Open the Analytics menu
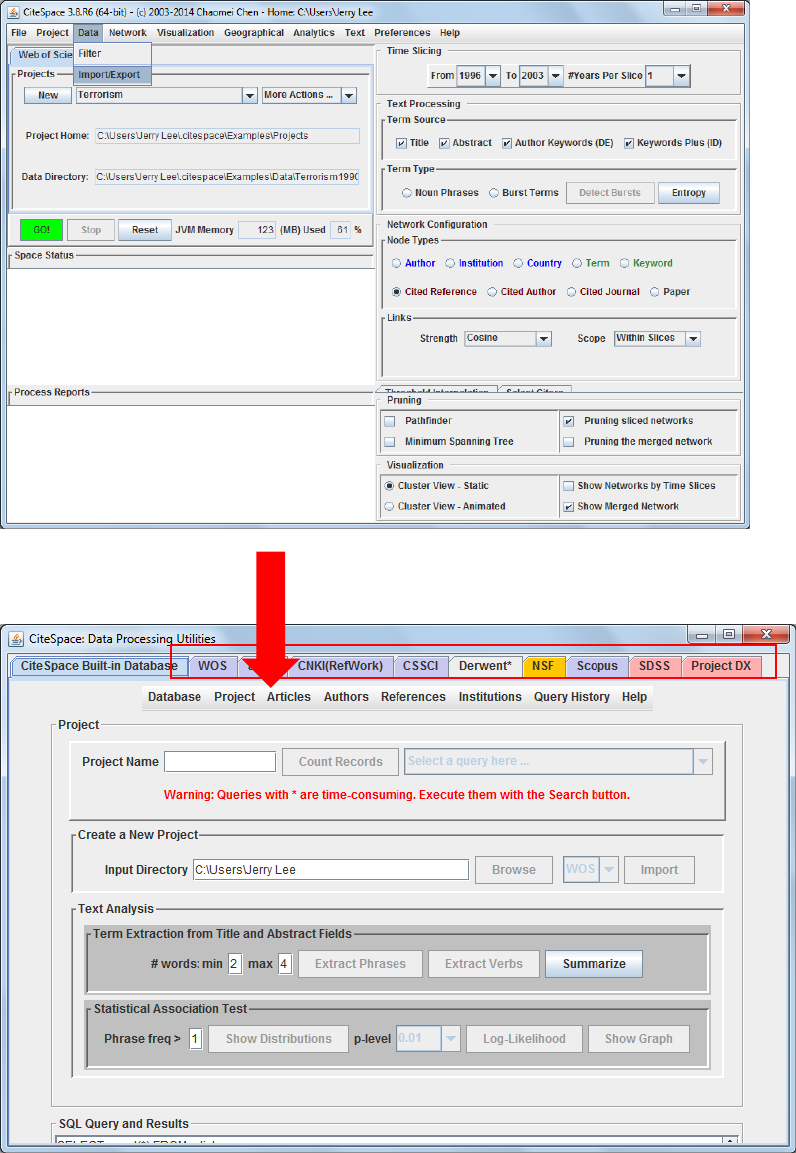Viewport: 796px width, 1153px height. tap(313, 32)
